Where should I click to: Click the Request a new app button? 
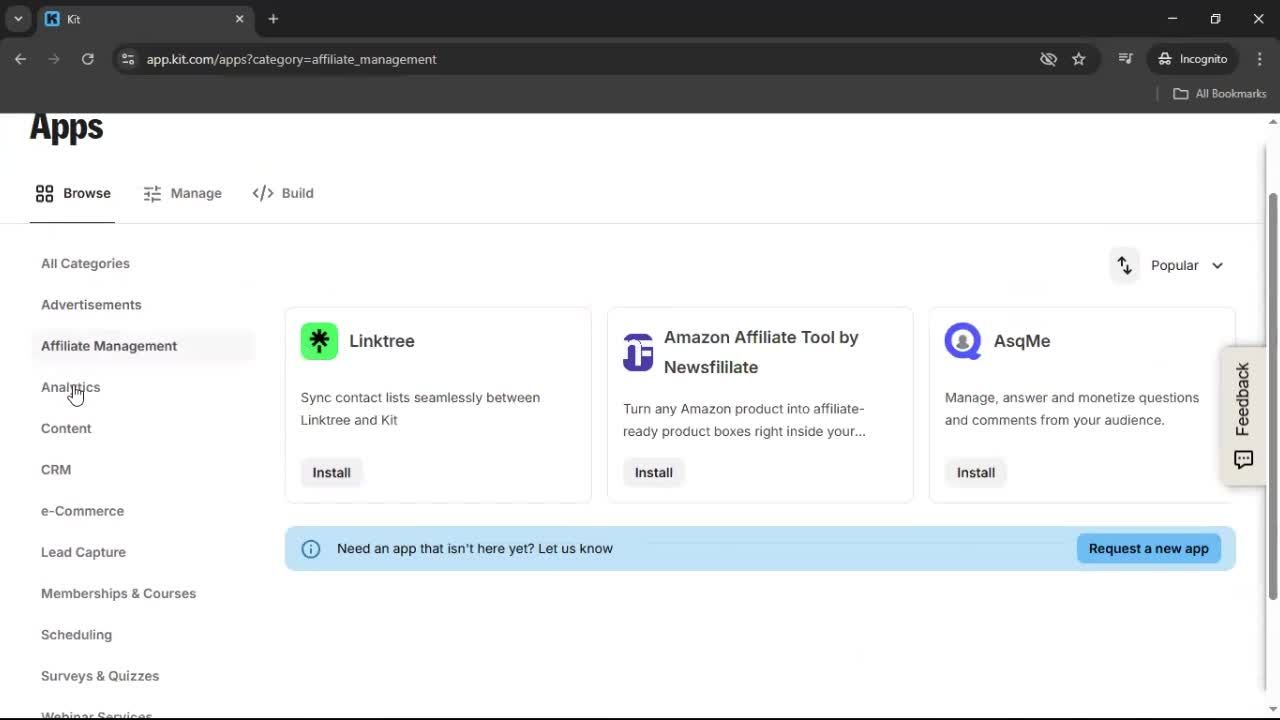coord(1148,548)
